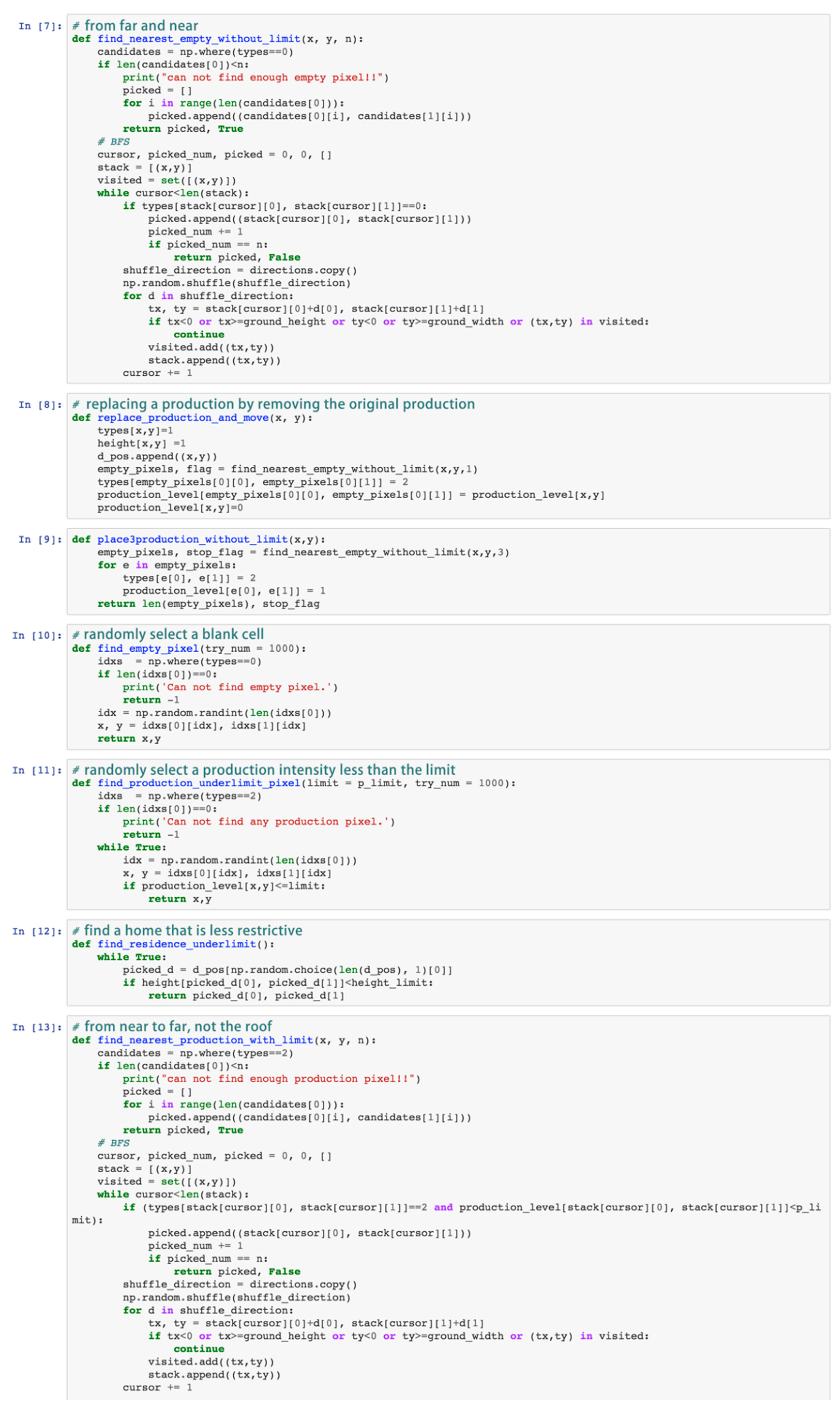
Task: Click function name find_production_underlimit_pixel
Action: (199, 783)
